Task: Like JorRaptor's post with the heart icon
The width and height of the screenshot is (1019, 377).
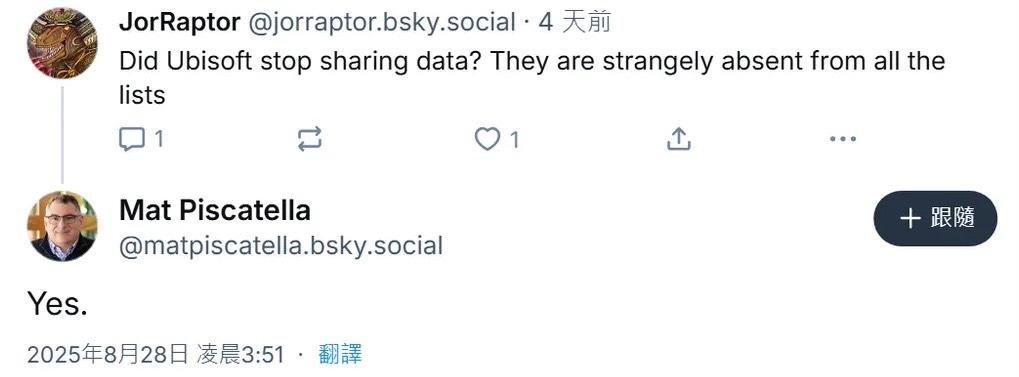Action: coord(487,138)
